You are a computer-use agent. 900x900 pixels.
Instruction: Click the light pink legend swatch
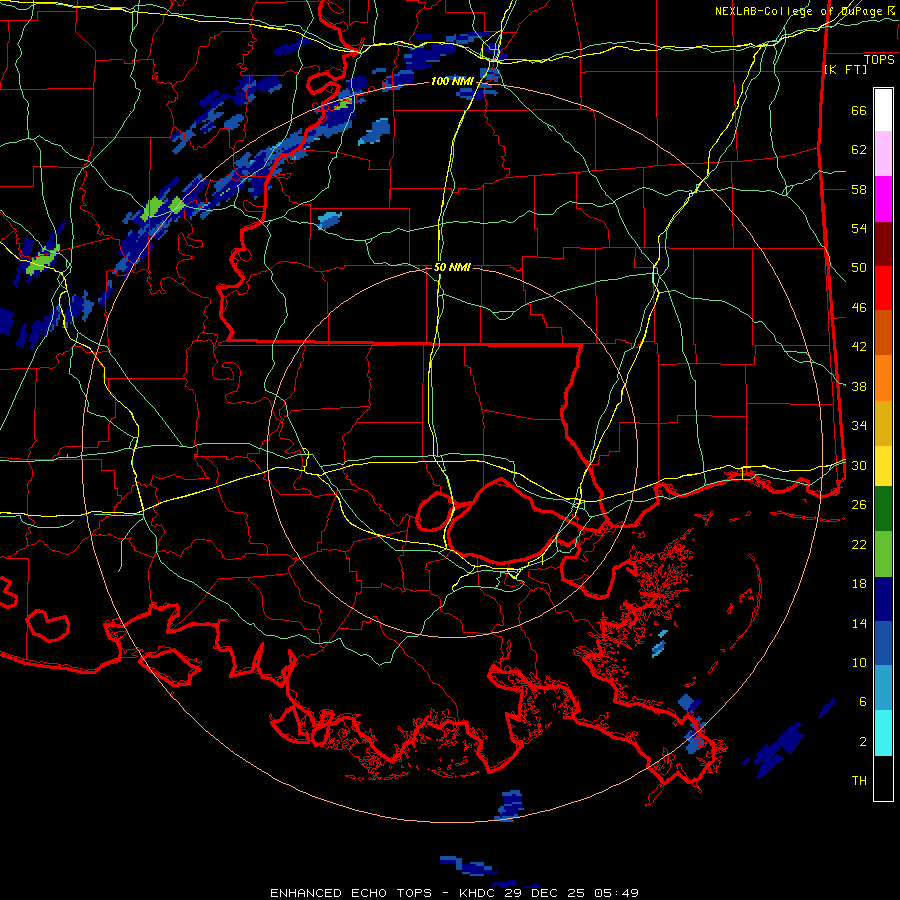tap(883, 154)
